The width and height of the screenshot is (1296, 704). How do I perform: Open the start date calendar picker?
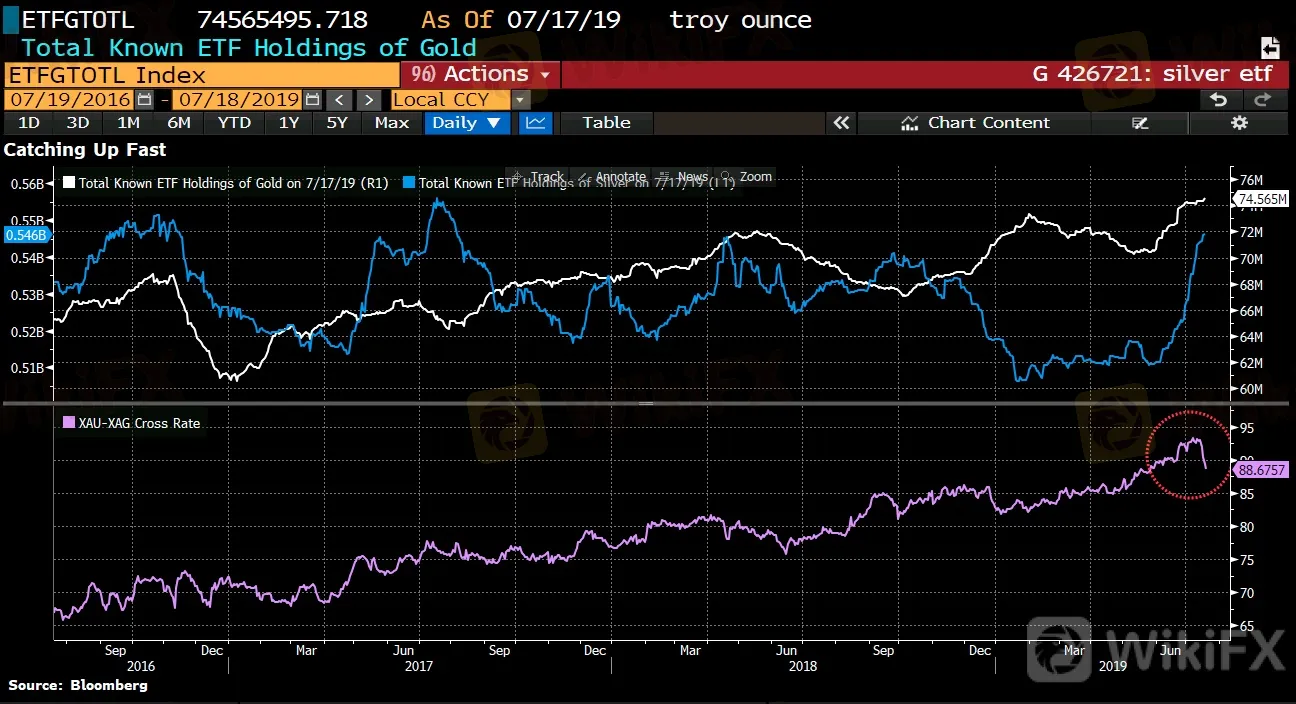pos(144,100)
